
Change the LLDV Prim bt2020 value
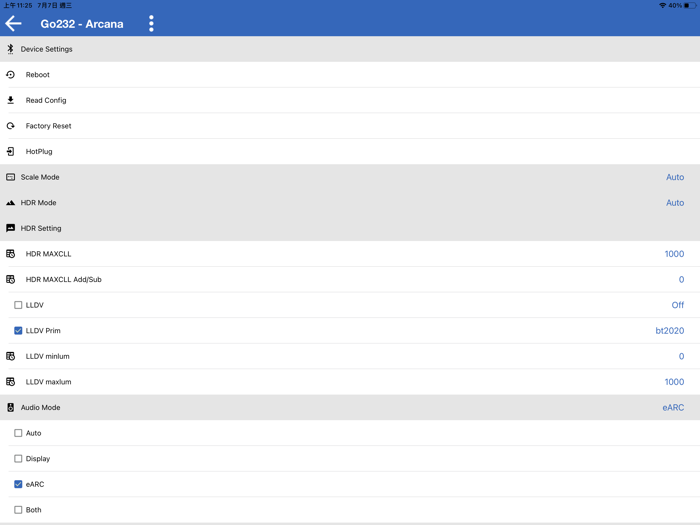(670, 331)
